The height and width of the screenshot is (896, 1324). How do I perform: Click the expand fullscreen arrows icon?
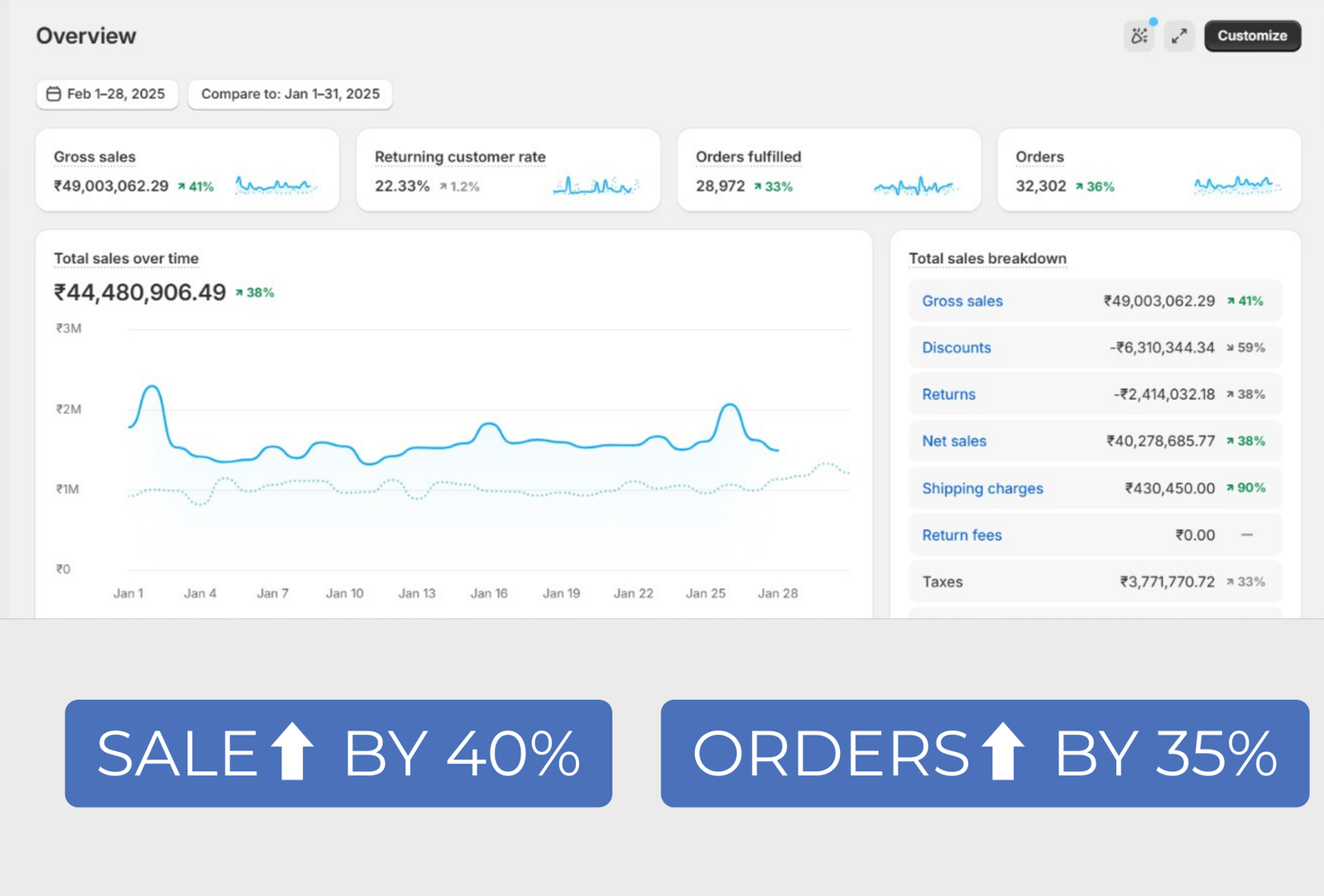[1178, 36]
